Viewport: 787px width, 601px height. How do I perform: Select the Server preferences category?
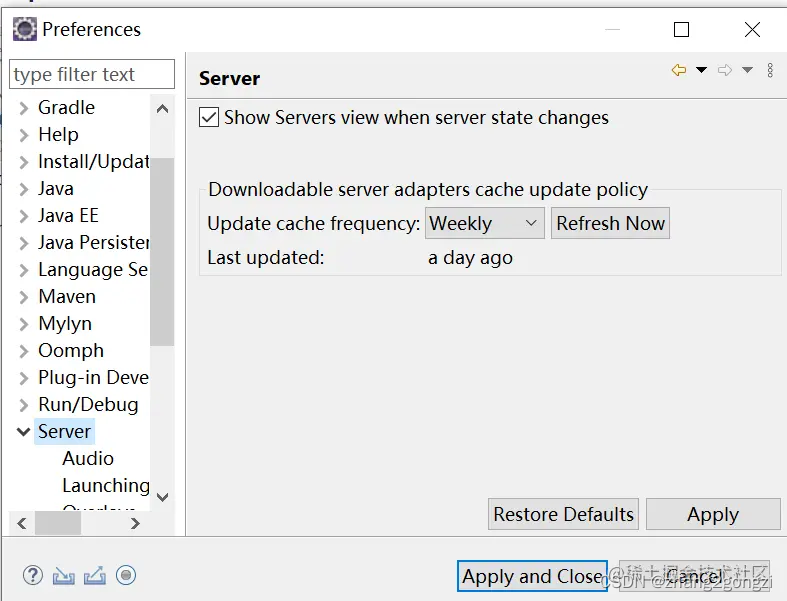pyautogui.click(x=64, y=431)
